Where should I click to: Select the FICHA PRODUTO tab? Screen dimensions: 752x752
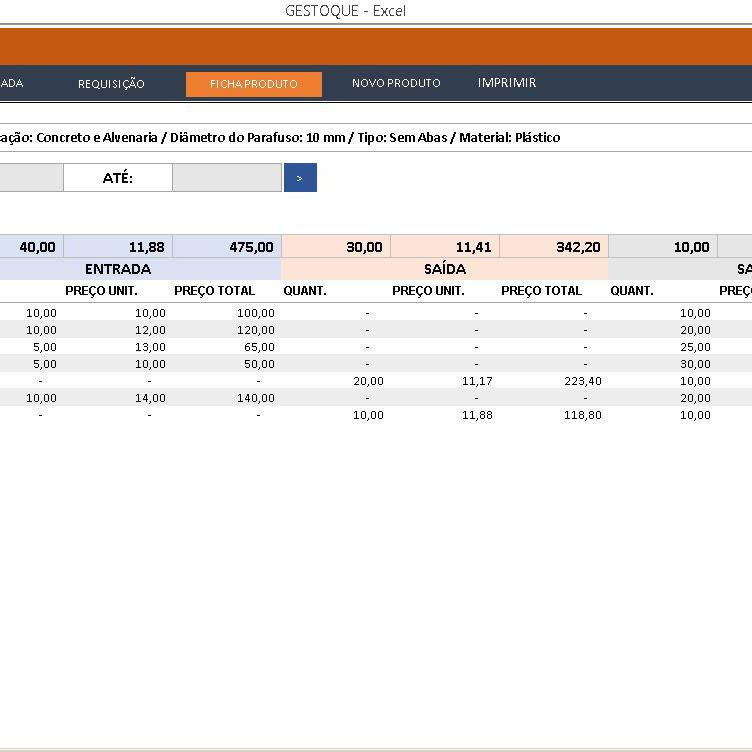coord(254,84)
